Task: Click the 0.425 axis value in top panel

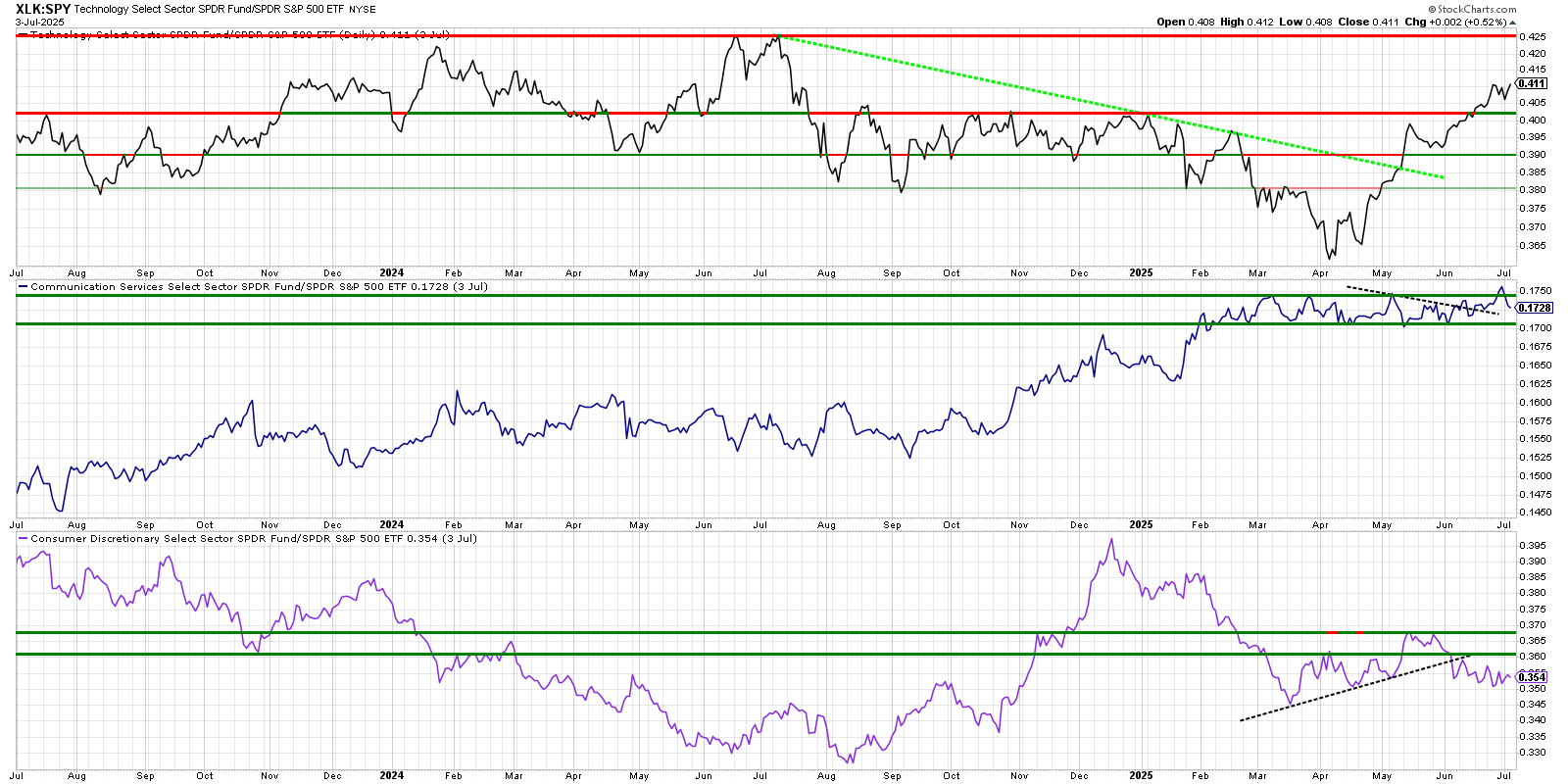Action: coord(1533,36)
